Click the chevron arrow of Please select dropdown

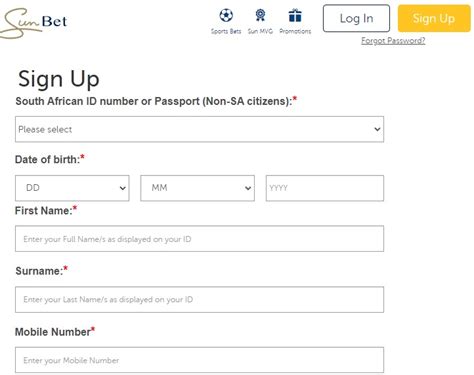coord(377,129)
